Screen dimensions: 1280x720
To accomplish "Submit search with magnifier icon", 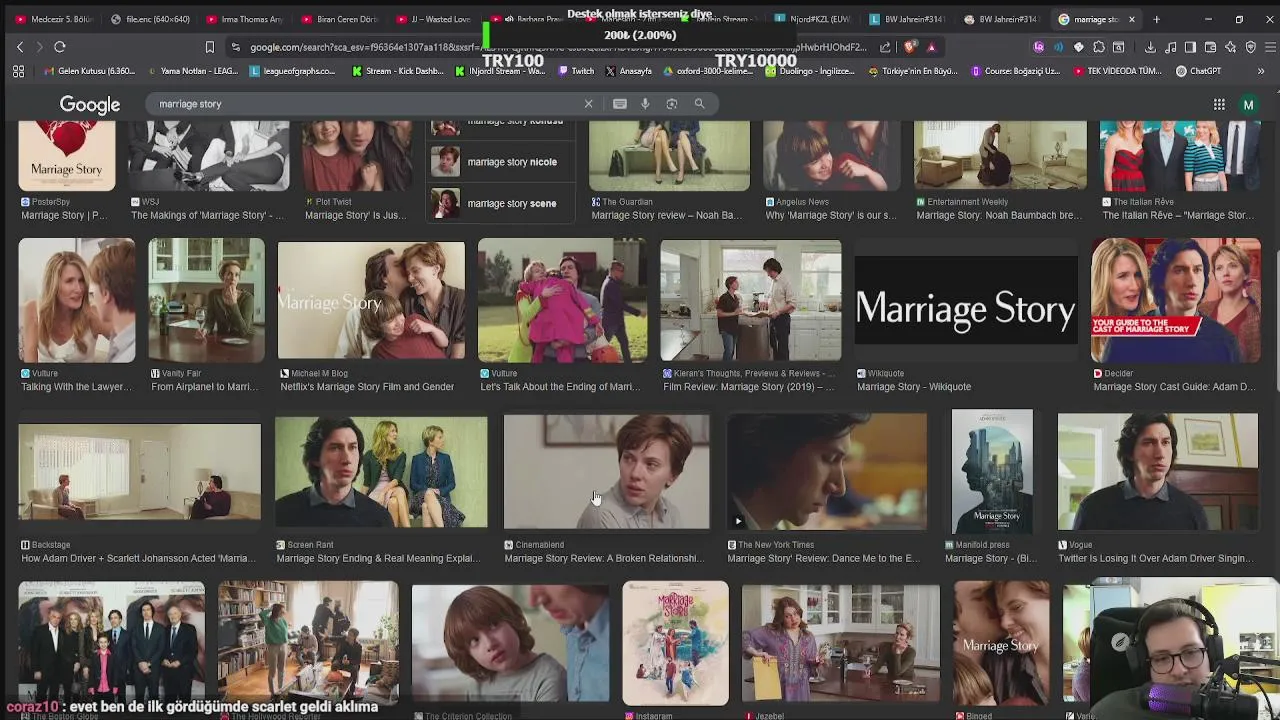I will coord(699,104).
